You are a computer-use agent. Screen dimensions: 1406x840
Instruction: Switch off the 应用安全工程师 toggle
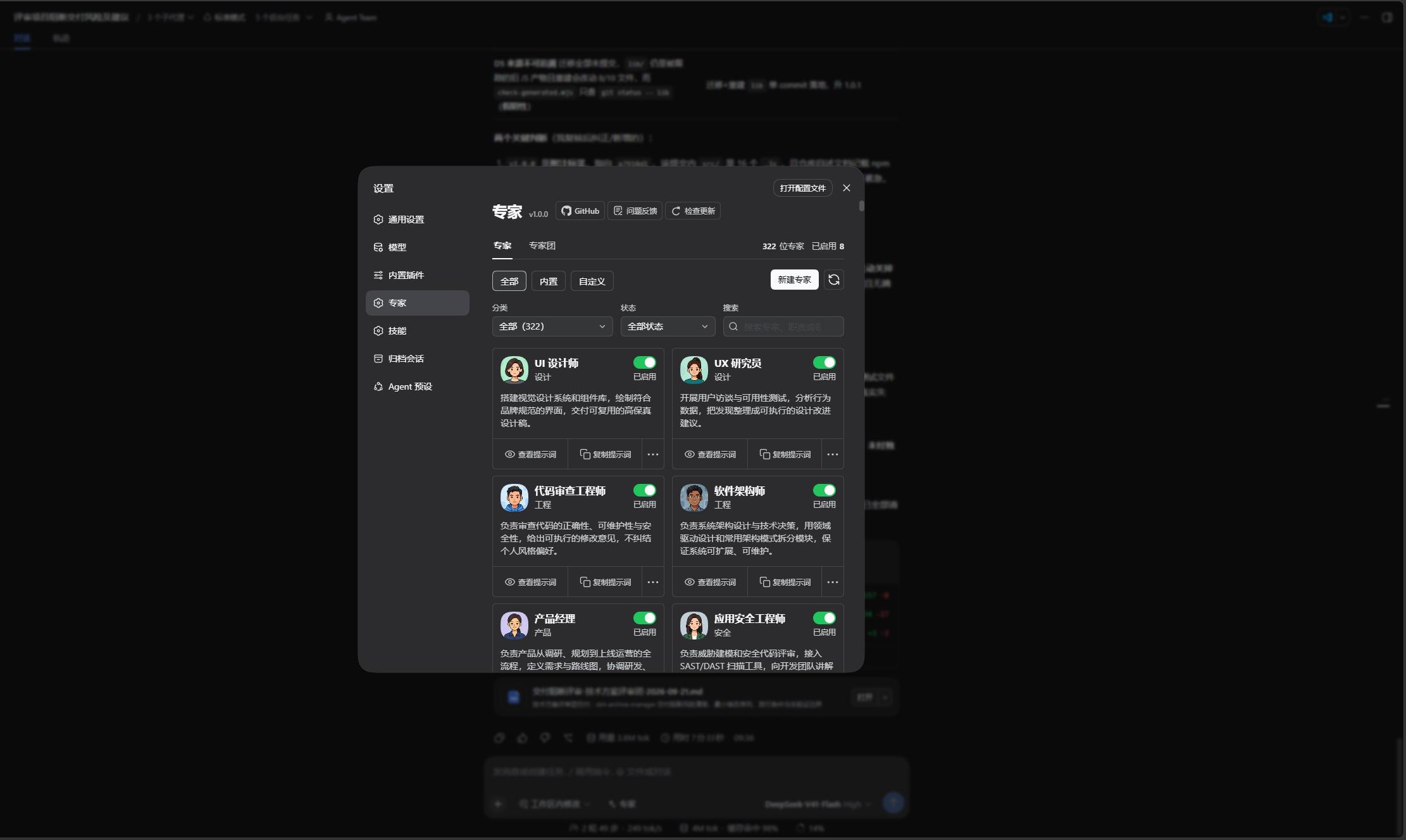tap(824, 618)
